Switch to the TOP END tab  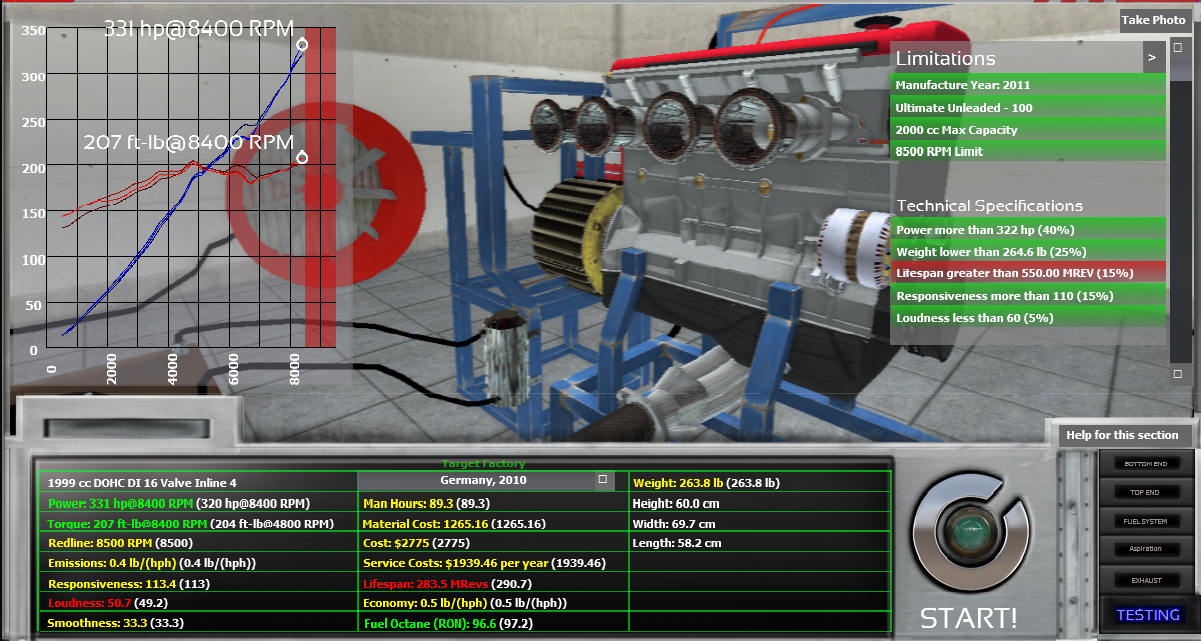point(1145,493)
